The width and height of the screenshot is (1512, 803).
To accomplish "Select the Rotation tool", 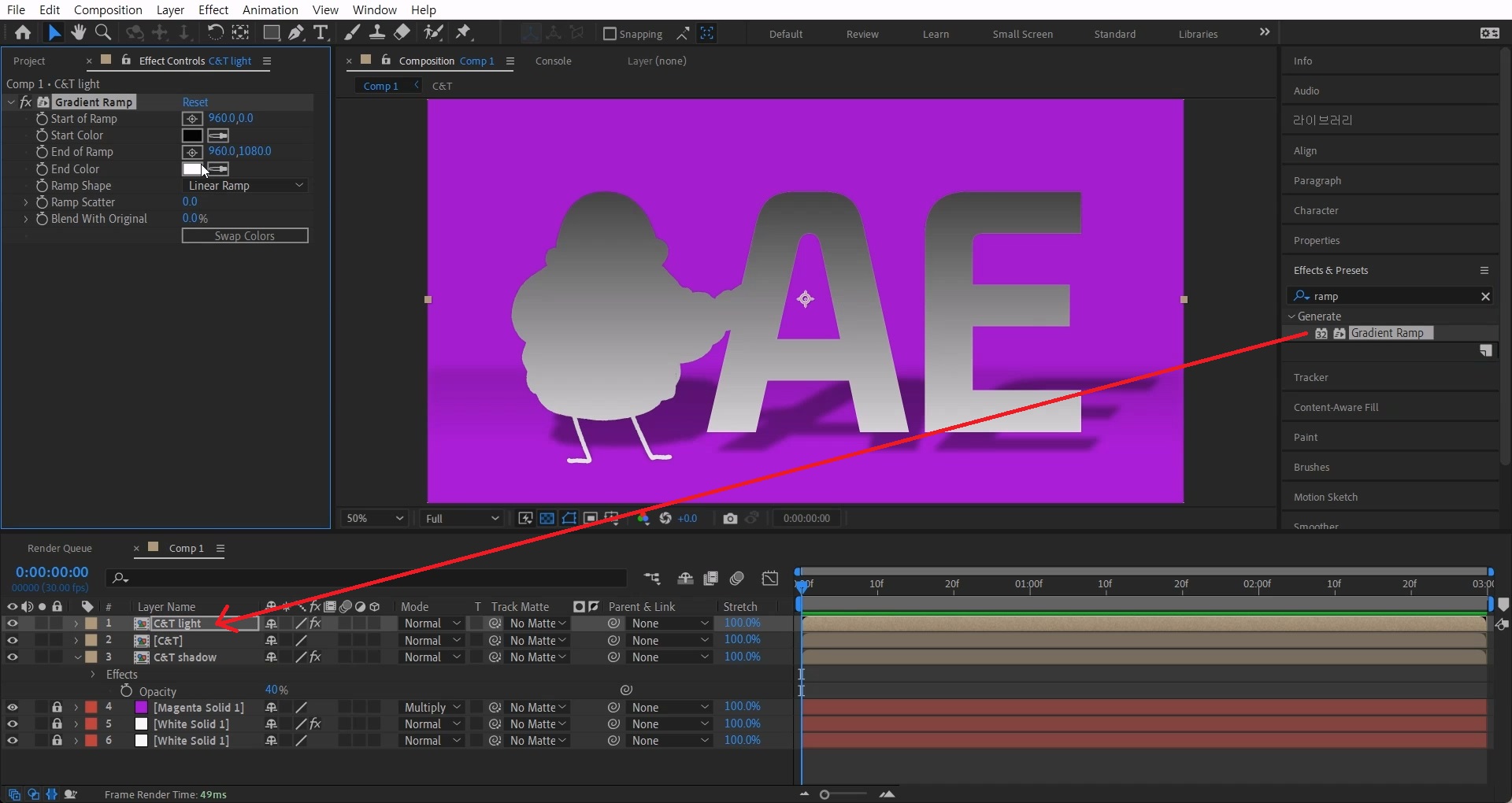I will tap(214, 32).
